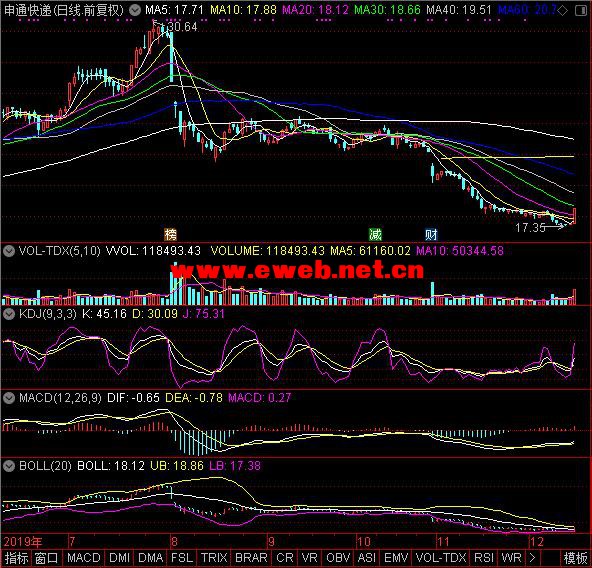The image size is (592, 568).
Task: Click the blue 财 event marker
Action: 431,235
